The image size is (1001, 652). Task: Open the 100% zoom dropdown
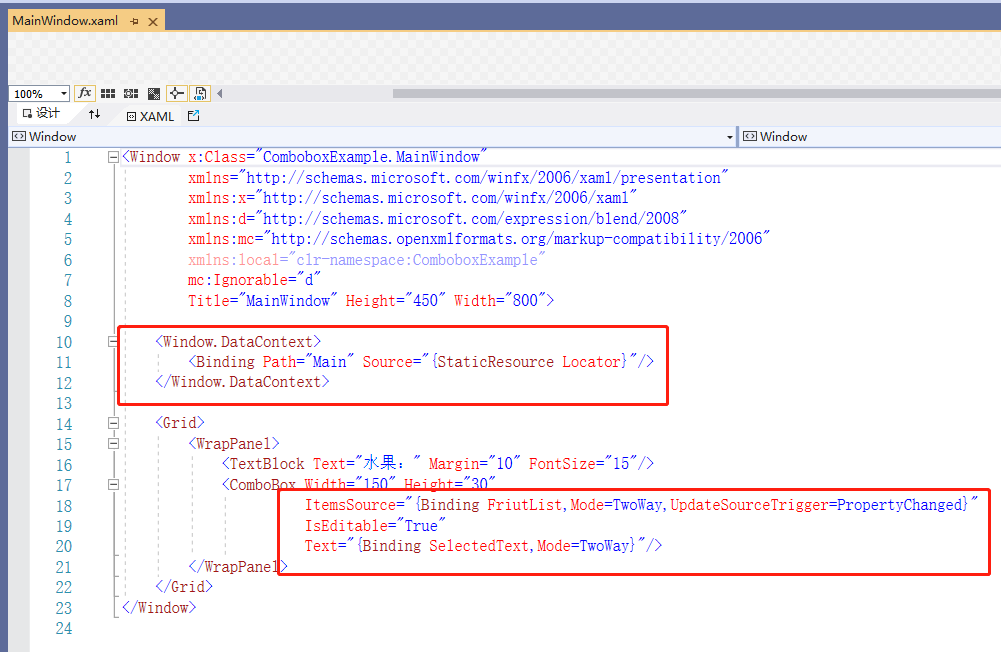click(x=63, y=93)
